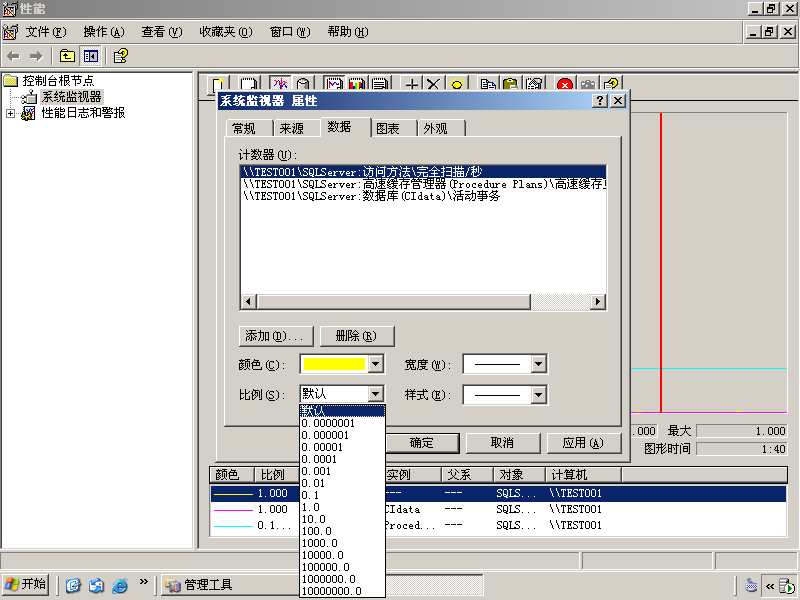Click the View Current Activity icon
Image resolution: width=800 pixels, height=600 pixels.
click(280, 84)
